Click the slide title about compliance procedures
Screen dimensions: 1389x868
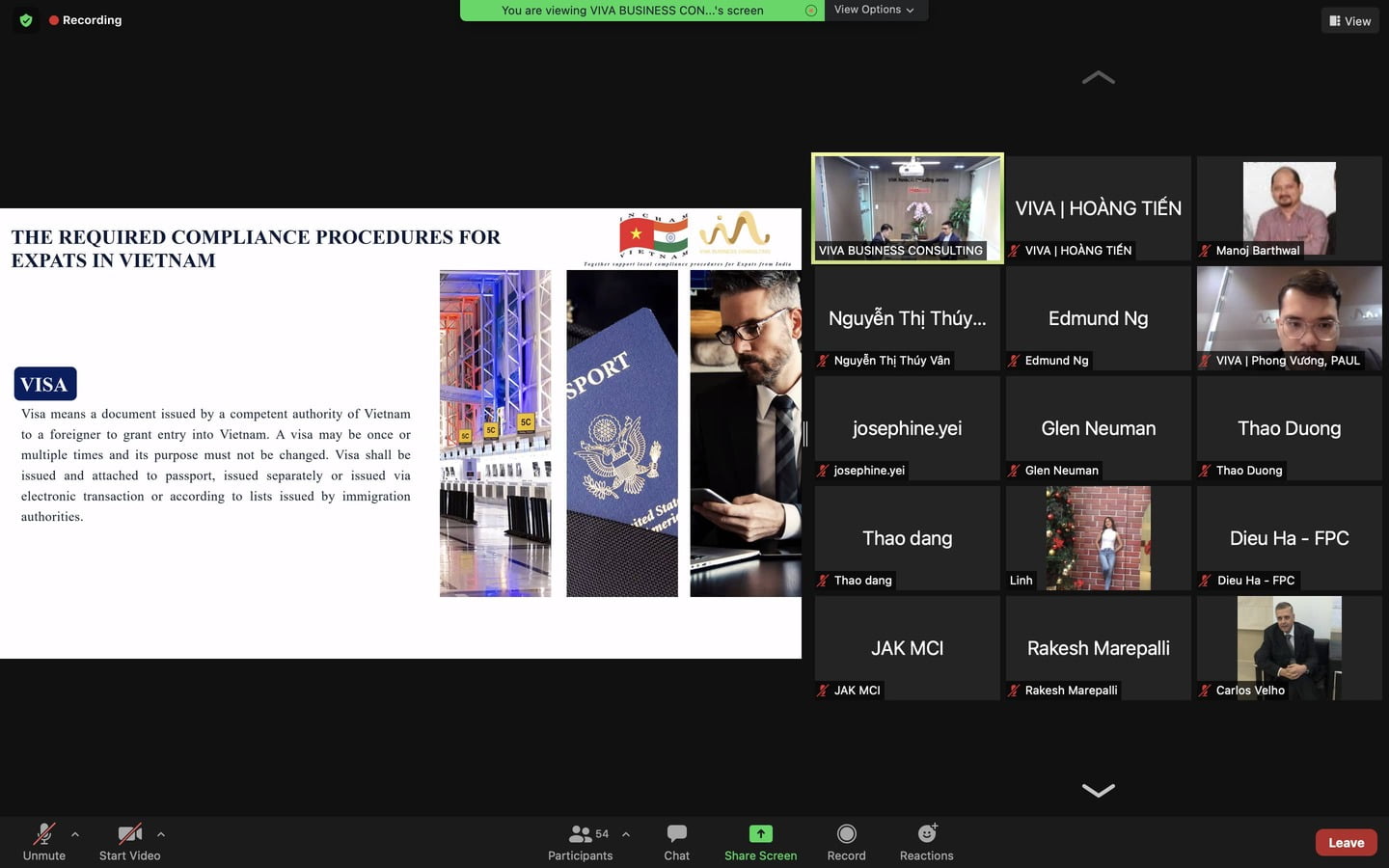256,249
